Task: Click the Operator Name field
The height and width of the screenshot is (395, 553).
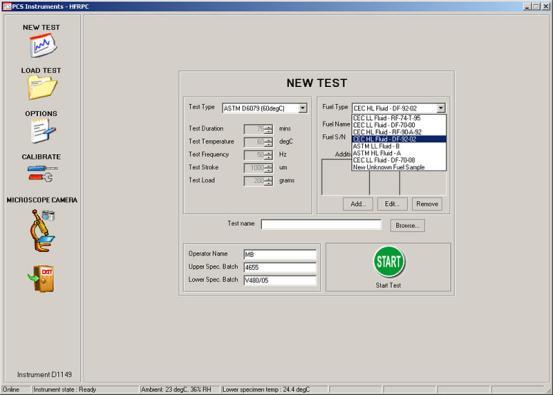Action: tap(280, 254)
